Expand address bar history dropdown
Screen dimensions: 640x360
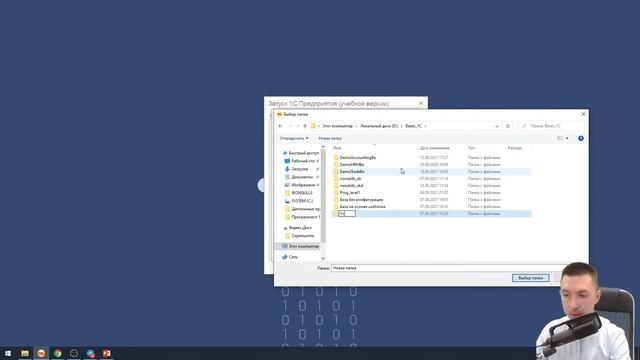[497, 126]
